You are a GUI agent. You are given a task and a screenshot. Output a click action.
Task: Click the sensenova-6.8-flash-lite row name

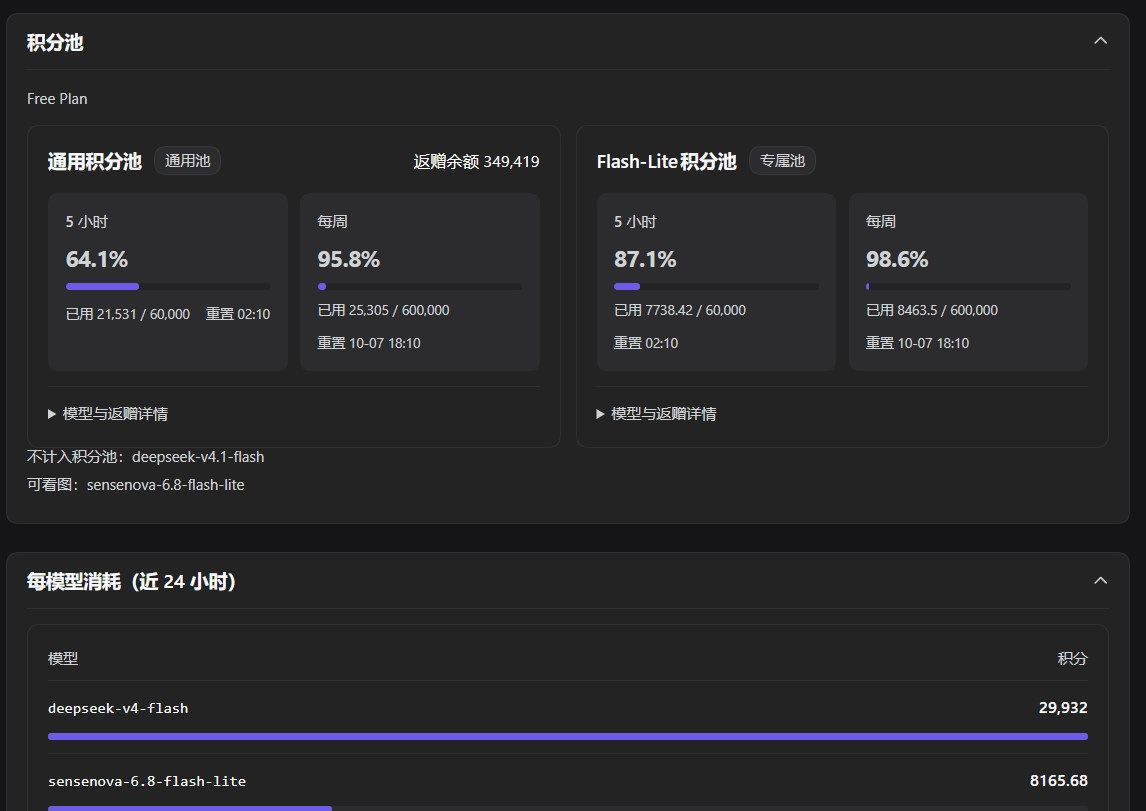point(147,781)
